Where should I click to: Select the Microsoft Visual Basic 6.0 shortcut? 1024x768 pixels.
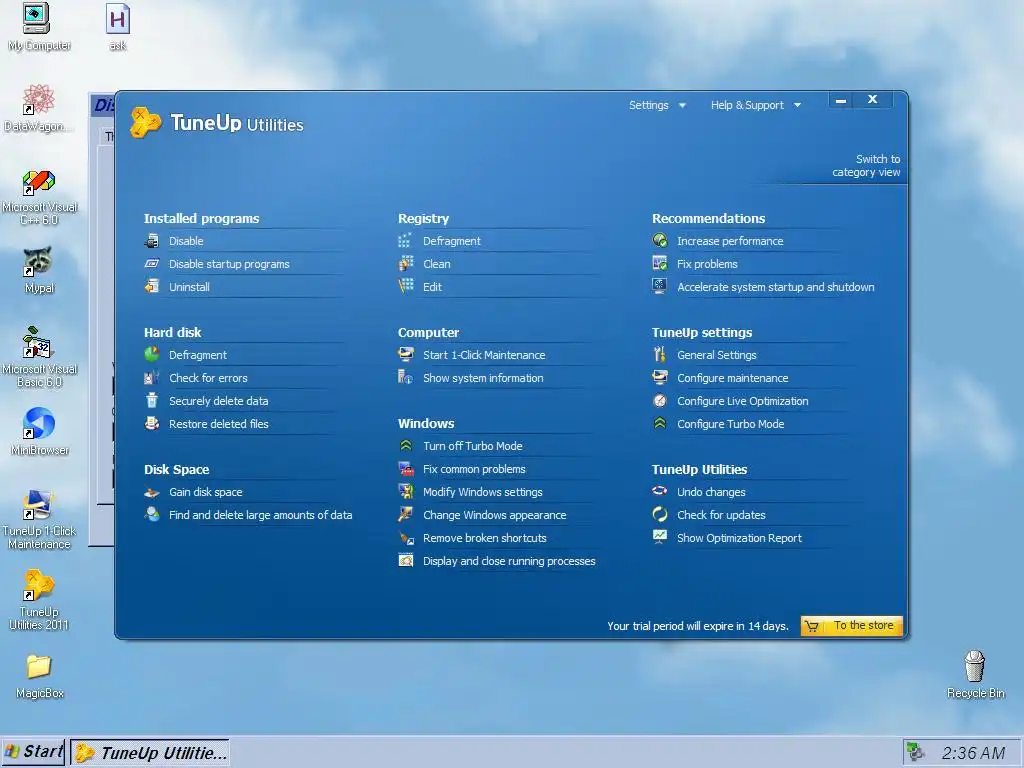click(39, 357)
